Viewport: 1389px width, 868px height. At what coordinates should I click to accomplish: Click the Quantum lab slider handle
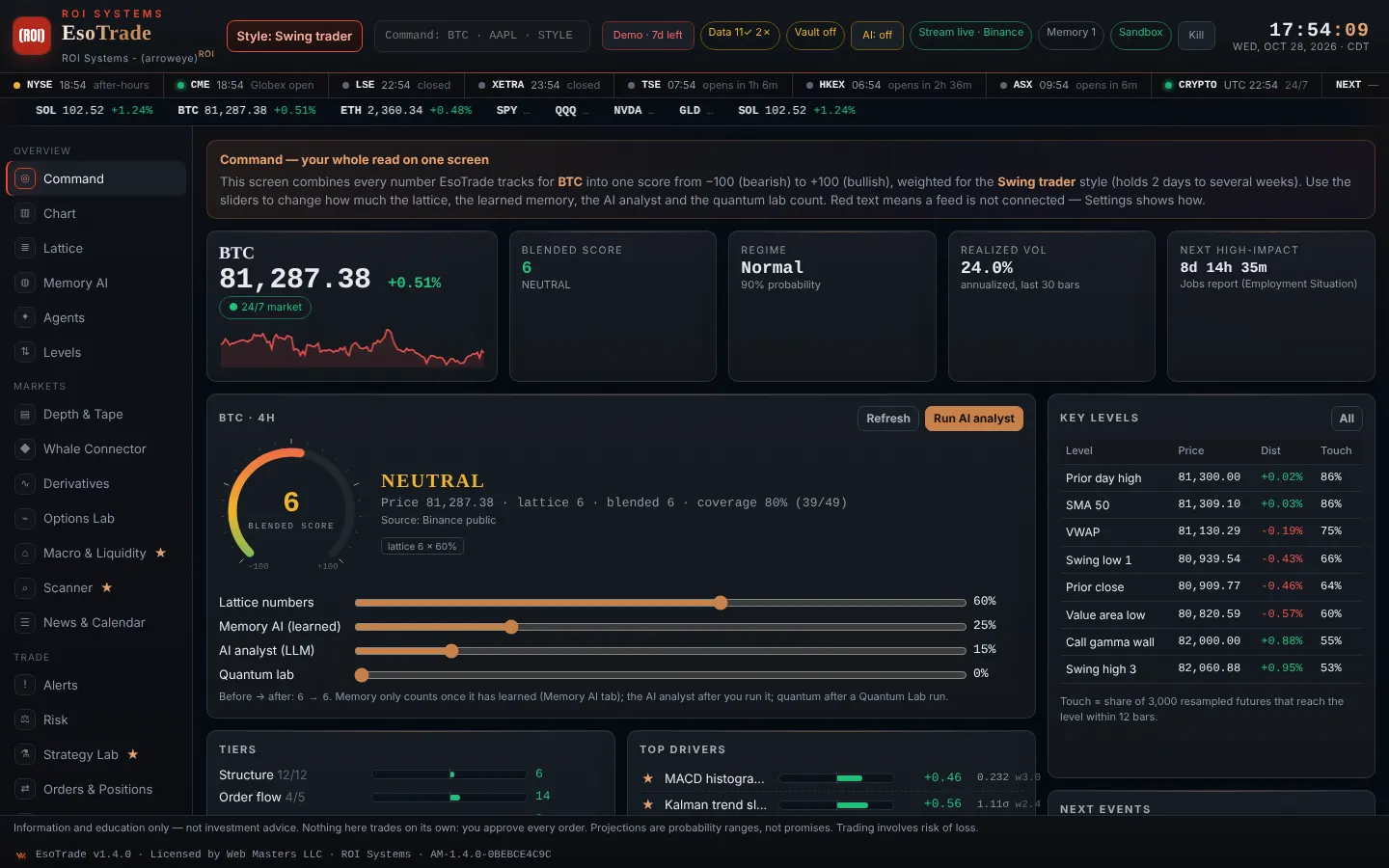pyautogui.click(x=362, y=675)
